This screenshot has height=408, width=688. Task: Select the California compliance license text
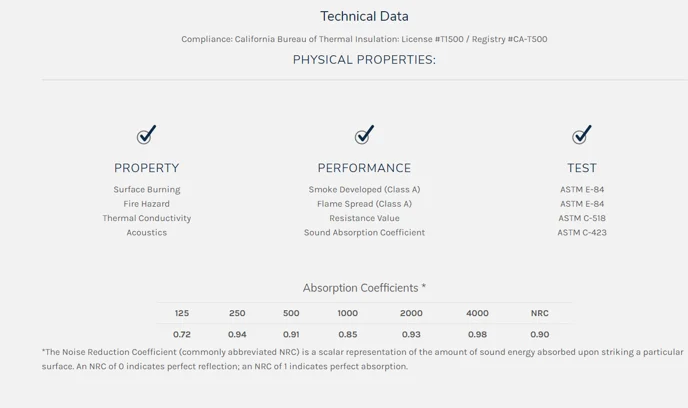point(364,39)
